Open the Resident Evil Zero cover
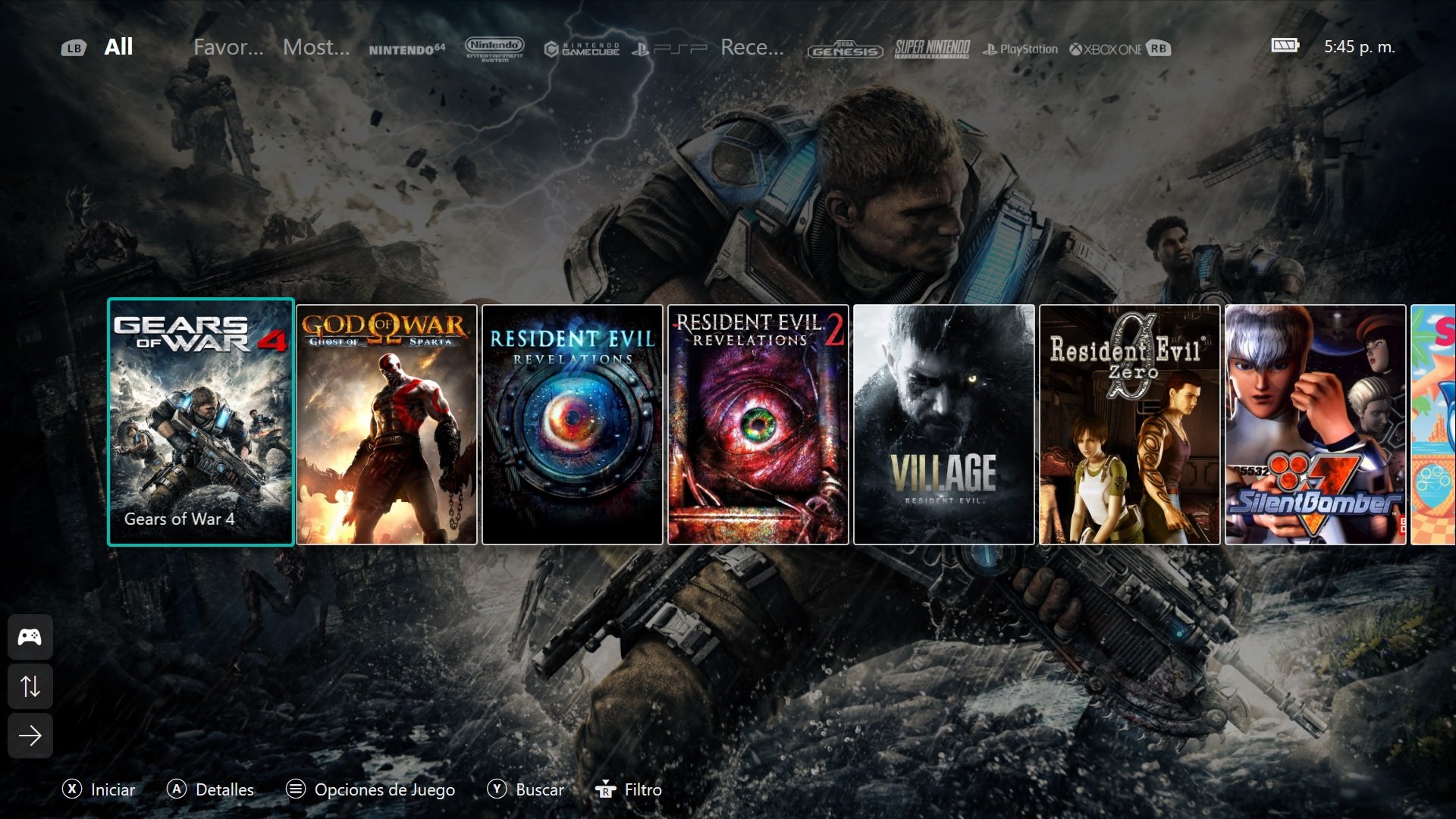1456x819 pixels. (1130, 425)
